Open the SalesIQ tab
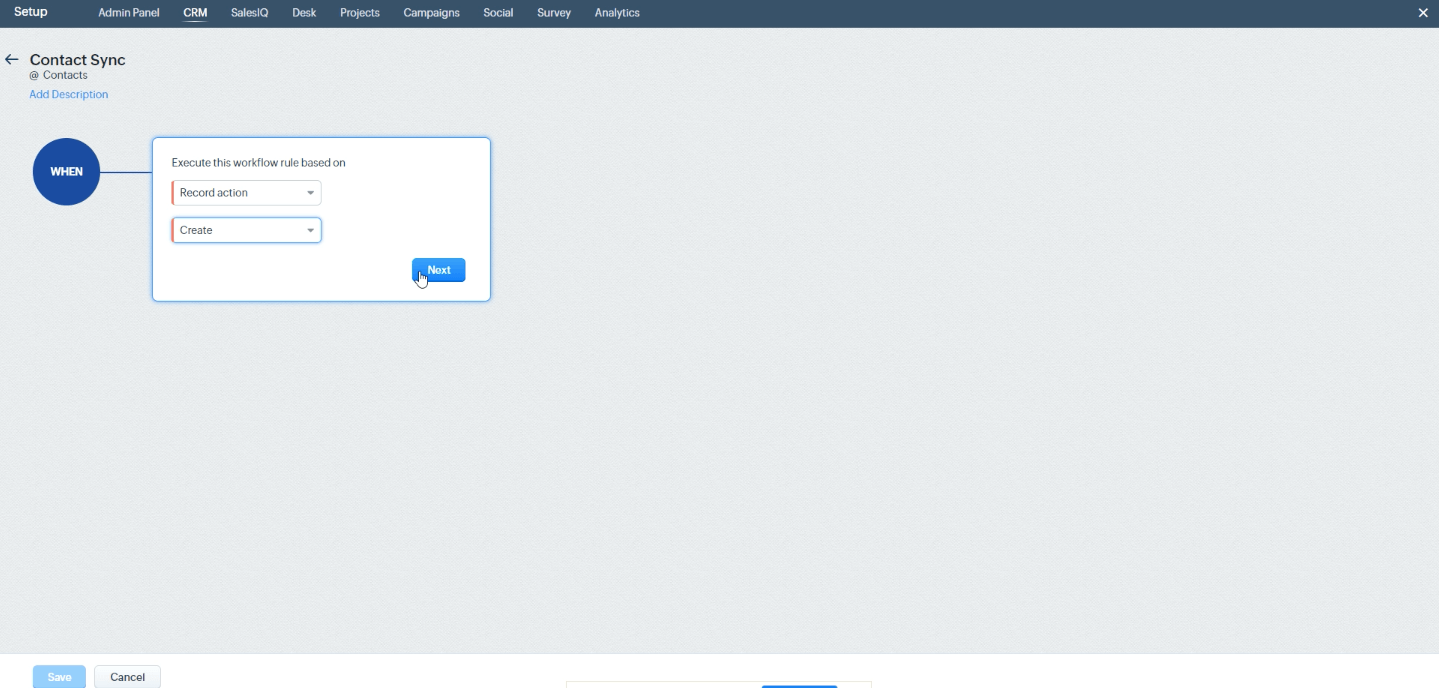This screenshot has width=1439, height=688. [247, 13]
